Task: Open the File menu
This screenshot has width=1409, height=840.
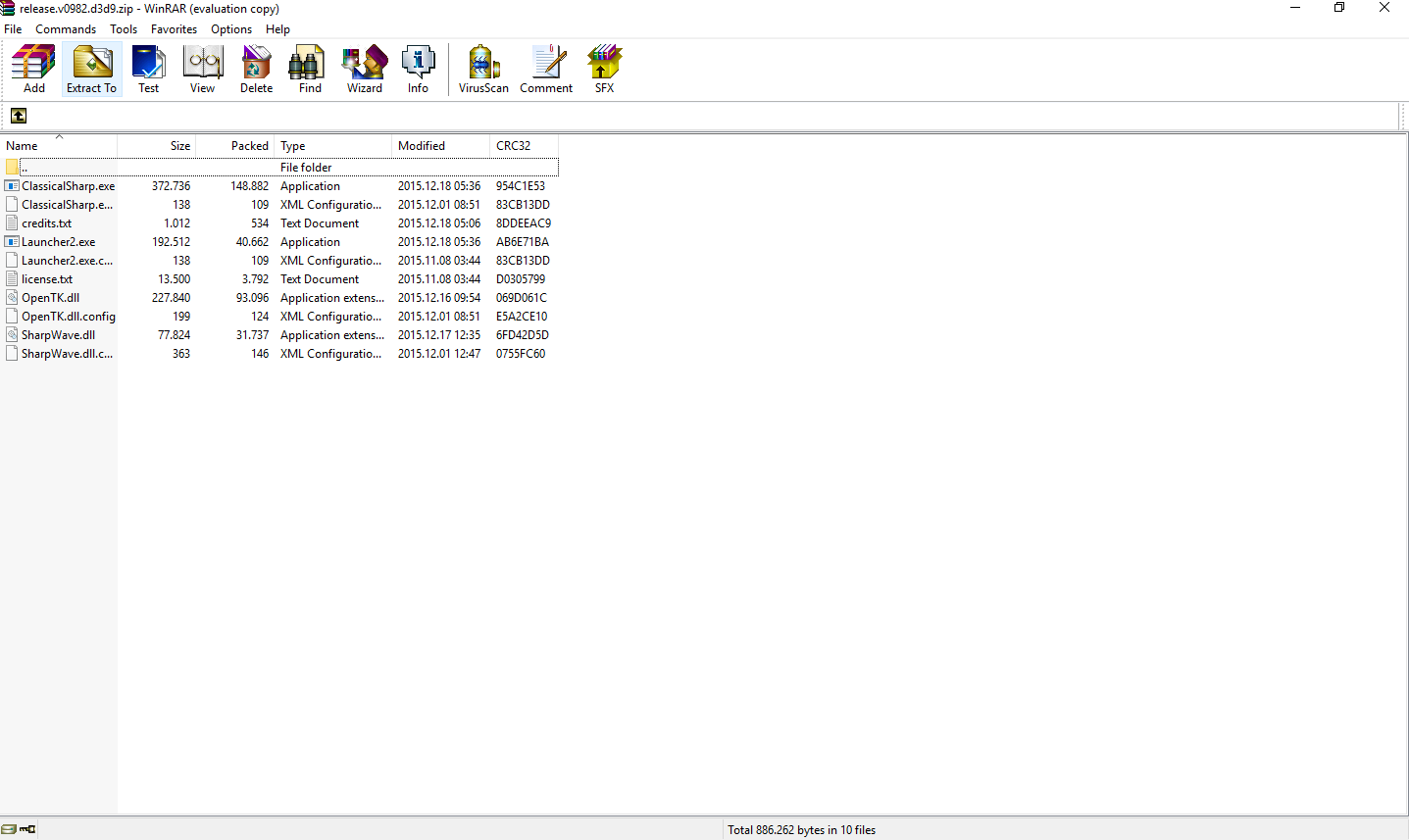Action: [x=13, y=29]
